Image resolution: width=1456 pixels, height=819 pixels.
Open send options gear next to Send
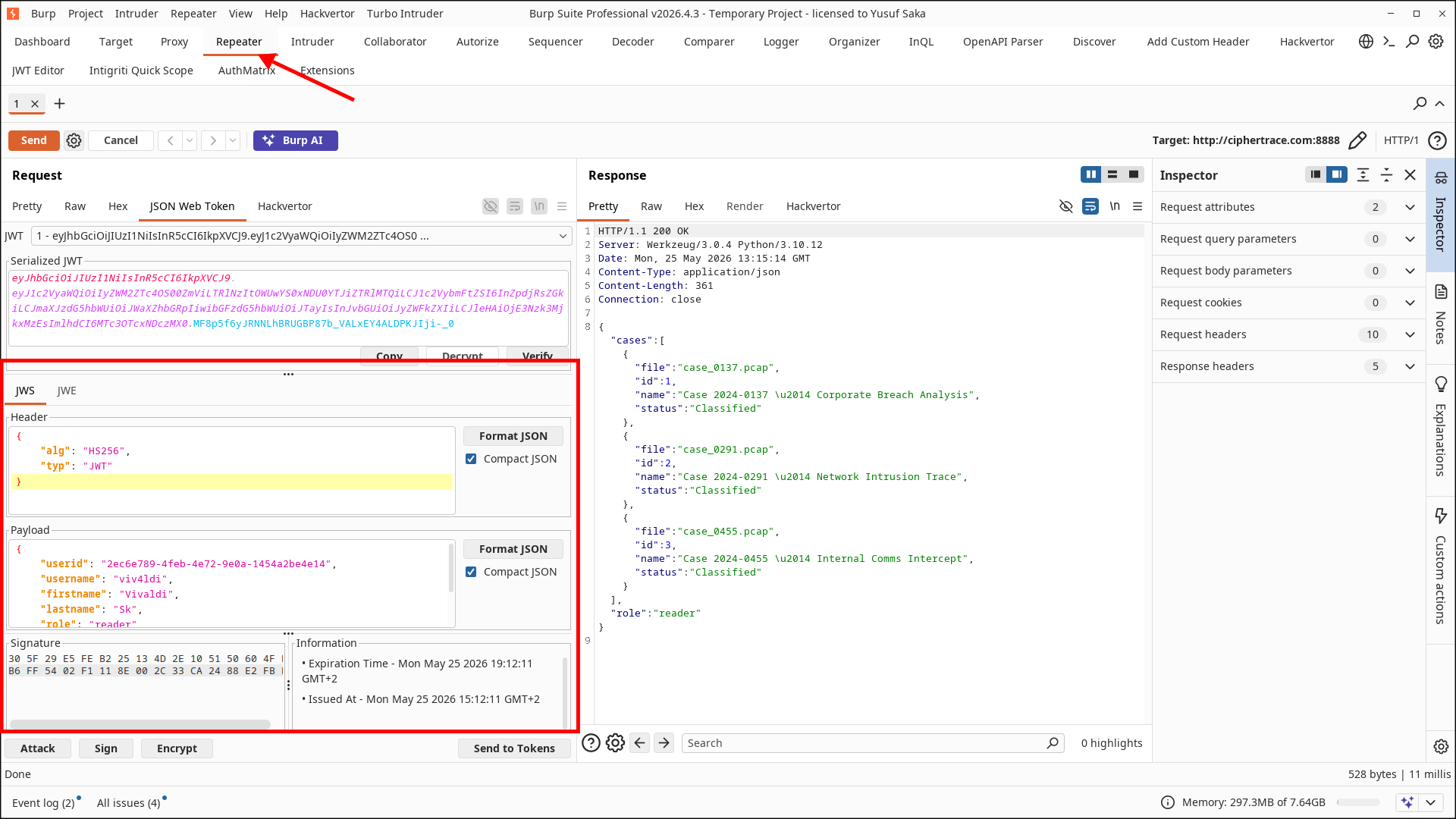click(x=74, y=140)
